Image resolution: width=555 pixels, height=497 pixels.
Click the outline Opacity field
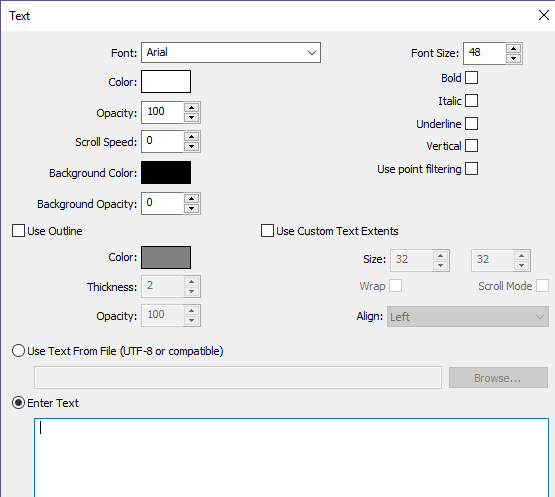click(162, 315)
